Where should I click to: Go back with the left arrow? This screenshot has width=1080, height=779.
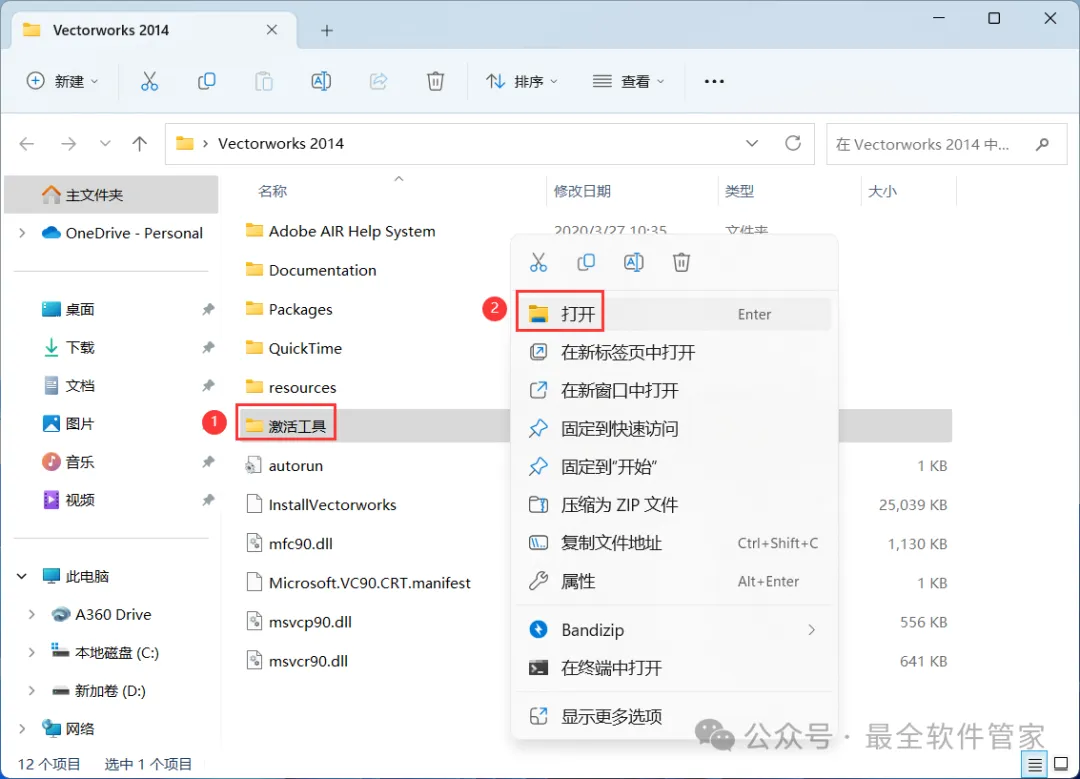27,143
